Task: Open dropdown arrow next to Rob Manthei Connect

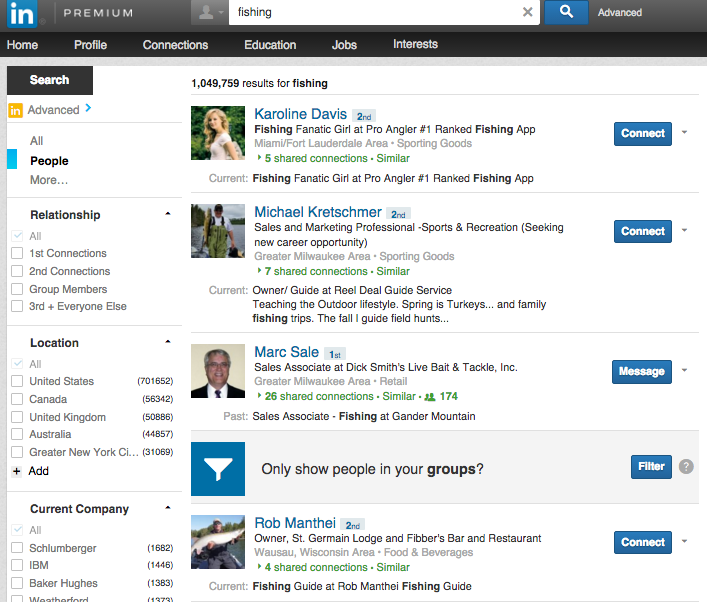Action: 684,541
